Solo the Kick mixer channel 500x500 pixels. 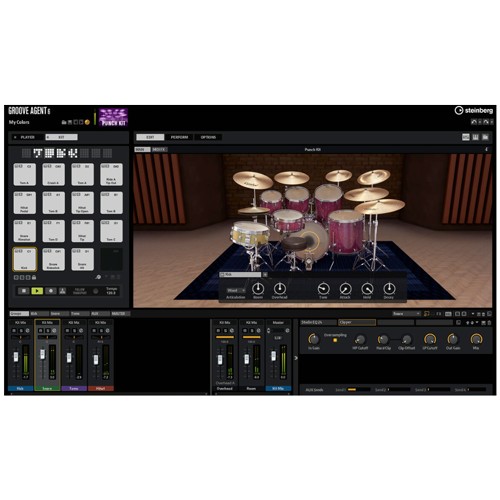point(21,331)
